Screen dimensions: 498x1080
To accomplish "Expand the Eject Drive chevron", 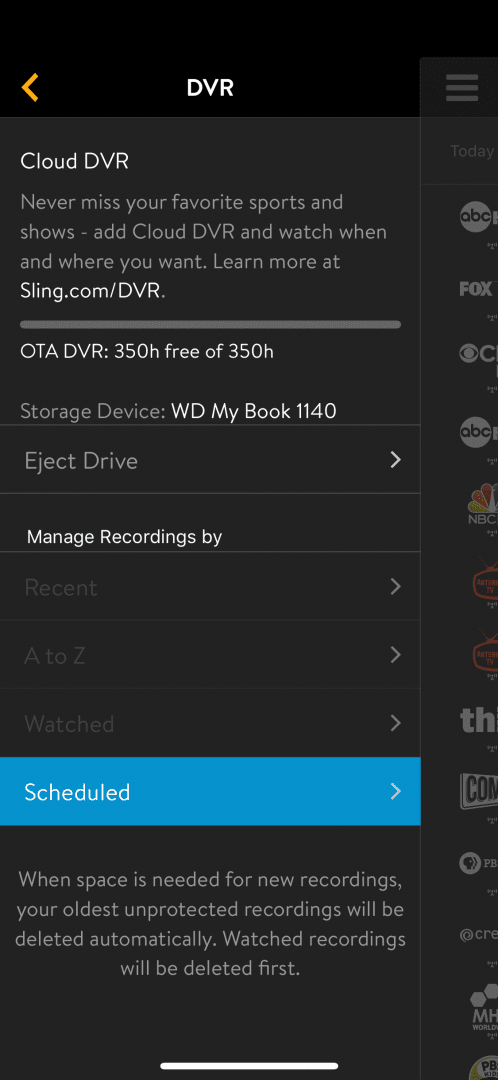I will coord(395,459).
